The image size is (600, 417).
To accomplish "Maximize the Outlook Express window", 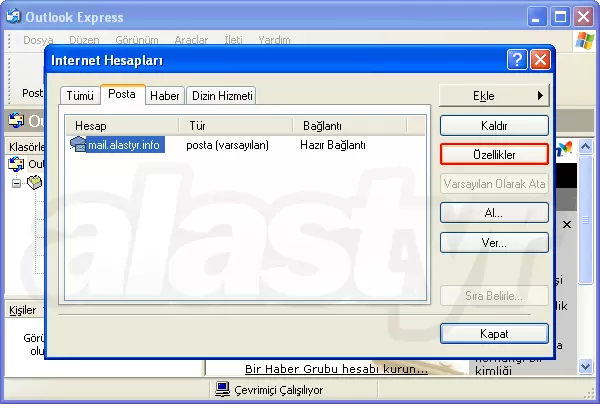I will [560, 17].
